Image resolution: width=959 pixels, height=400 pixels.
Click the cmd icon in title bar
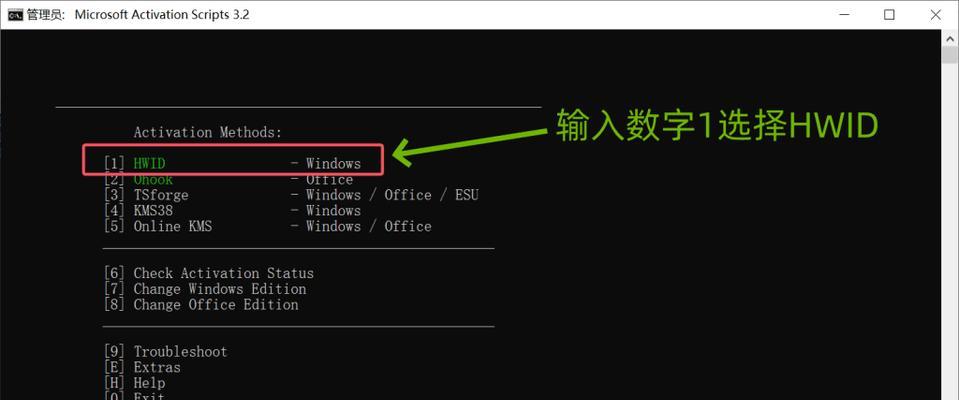click(15, 15)
